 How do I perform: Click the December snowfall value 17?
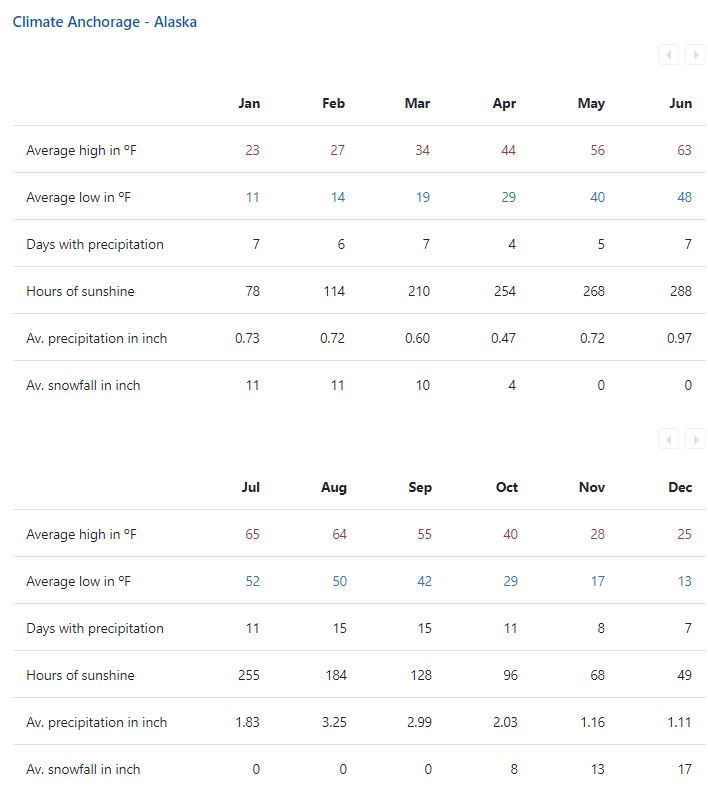(x=684, y=769)
